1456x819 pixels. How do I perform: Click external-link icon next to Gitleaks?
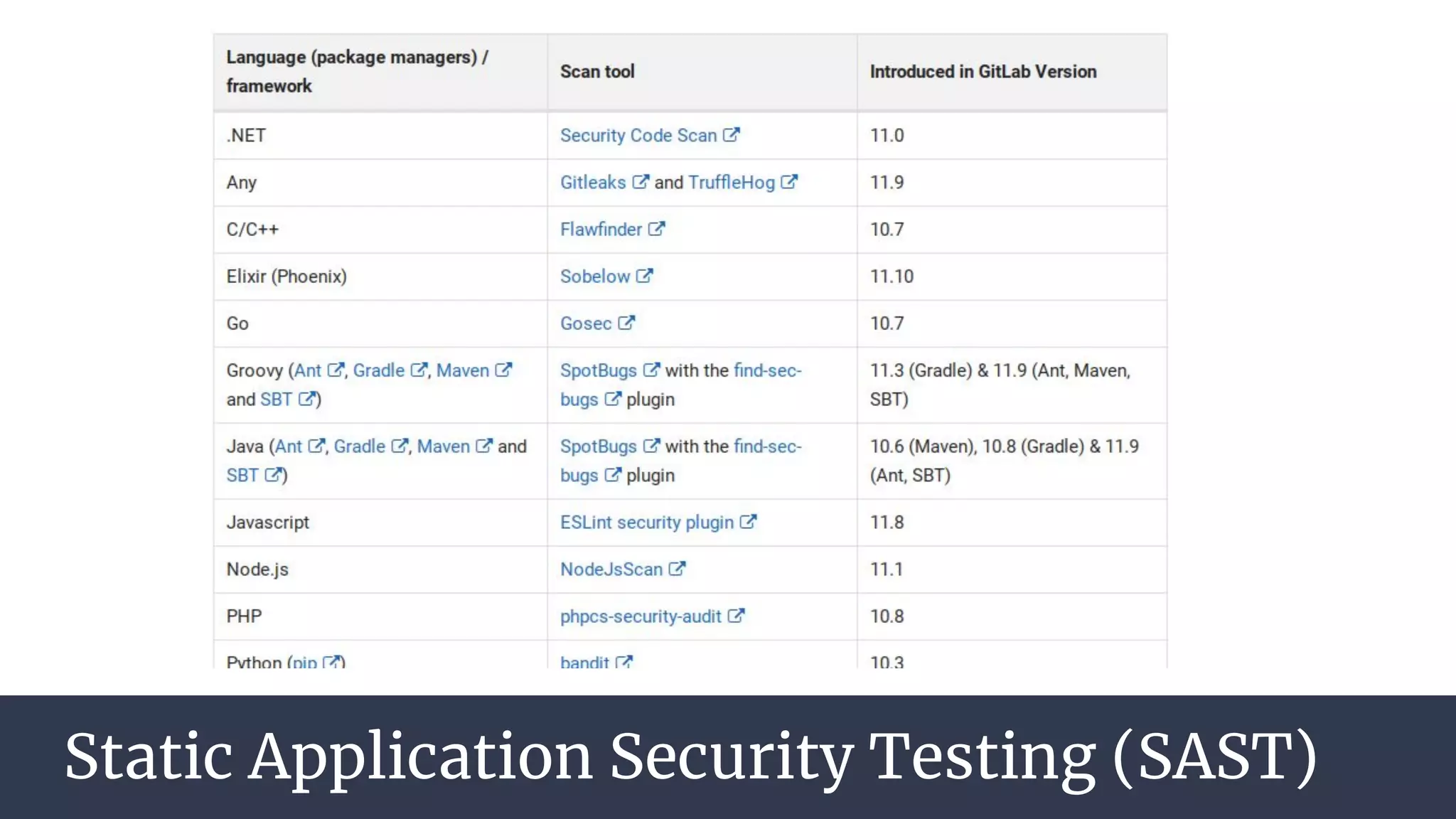[641, 181]
